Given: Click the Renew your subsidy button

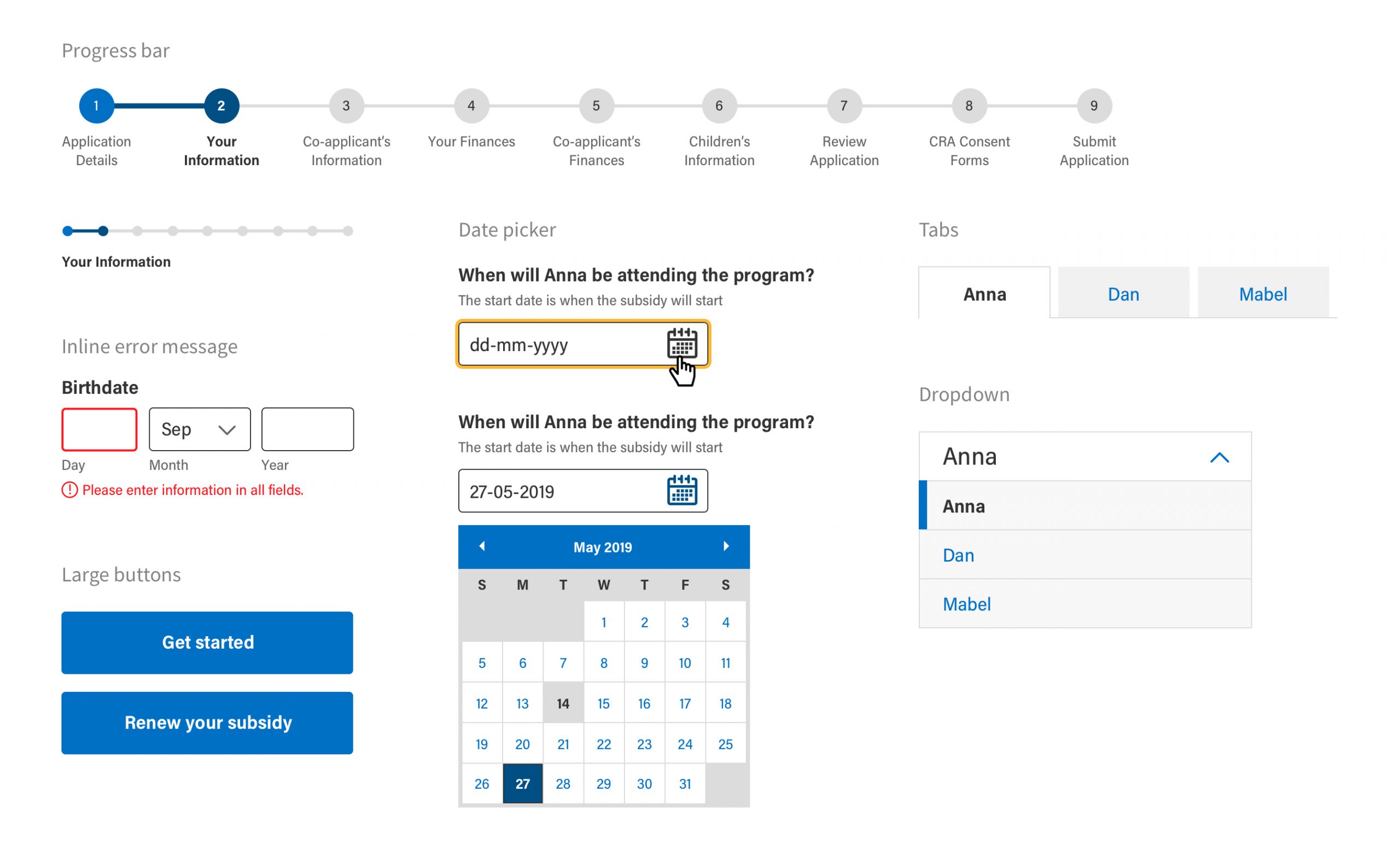Looking at the screenshot, I should click(x=207, y=722).
